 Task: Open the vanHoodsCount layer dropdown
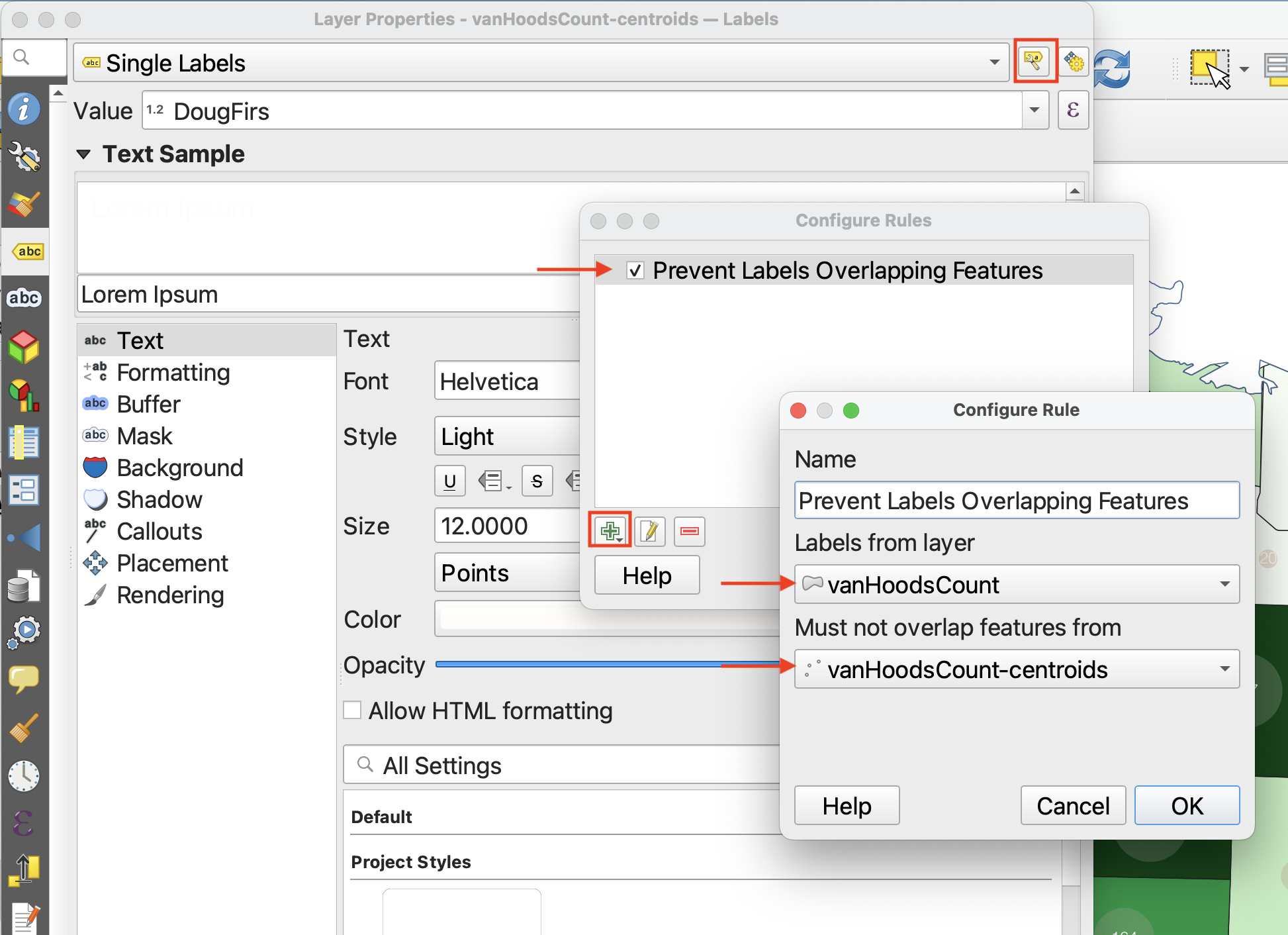(1016, 584)
